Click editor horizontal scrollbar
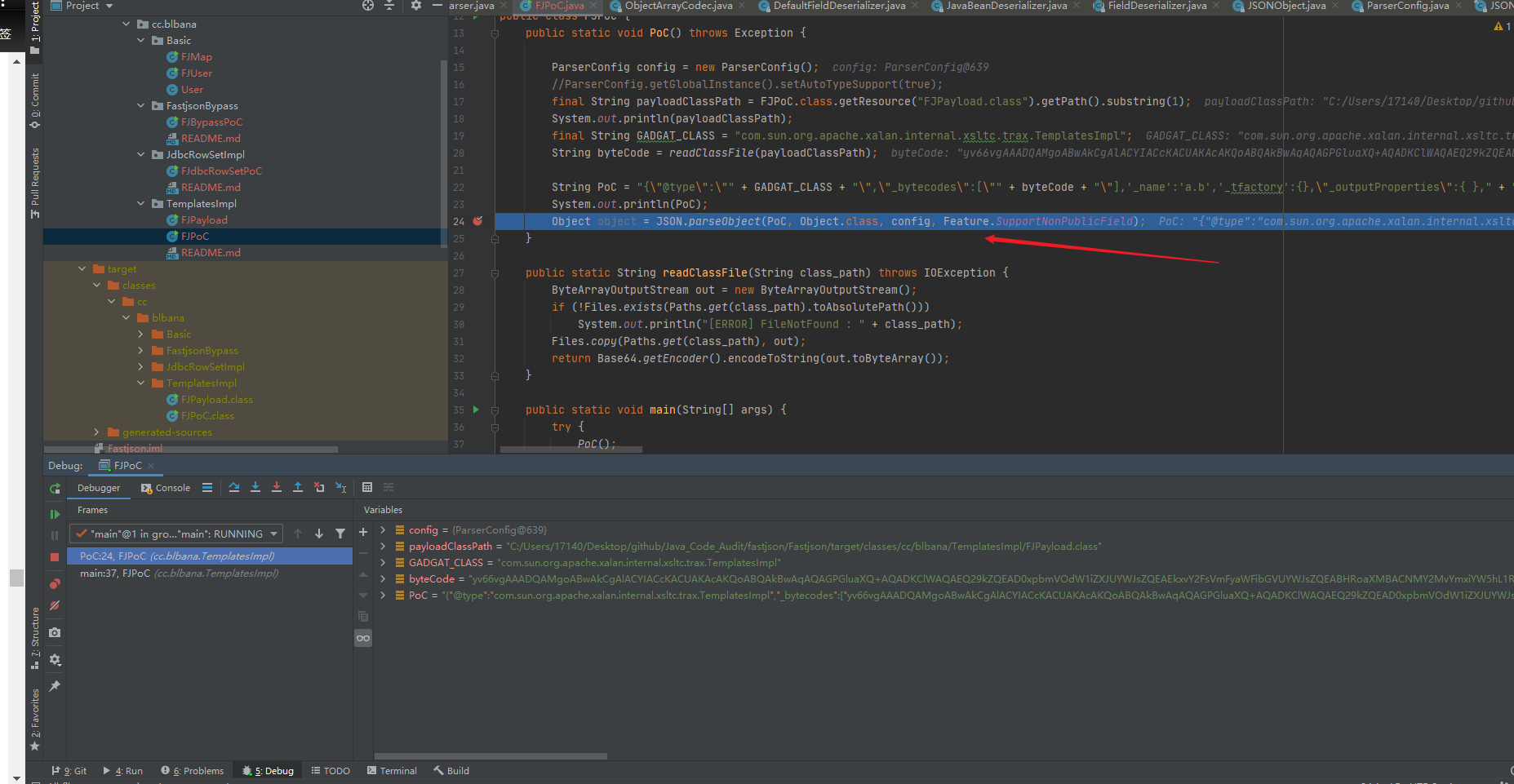 tap(571, 449)
